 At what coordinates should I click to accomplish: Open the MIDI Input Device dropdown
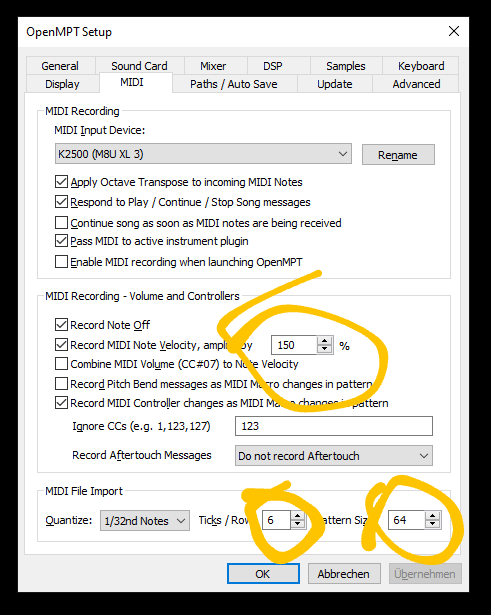(x=203, y=154)
